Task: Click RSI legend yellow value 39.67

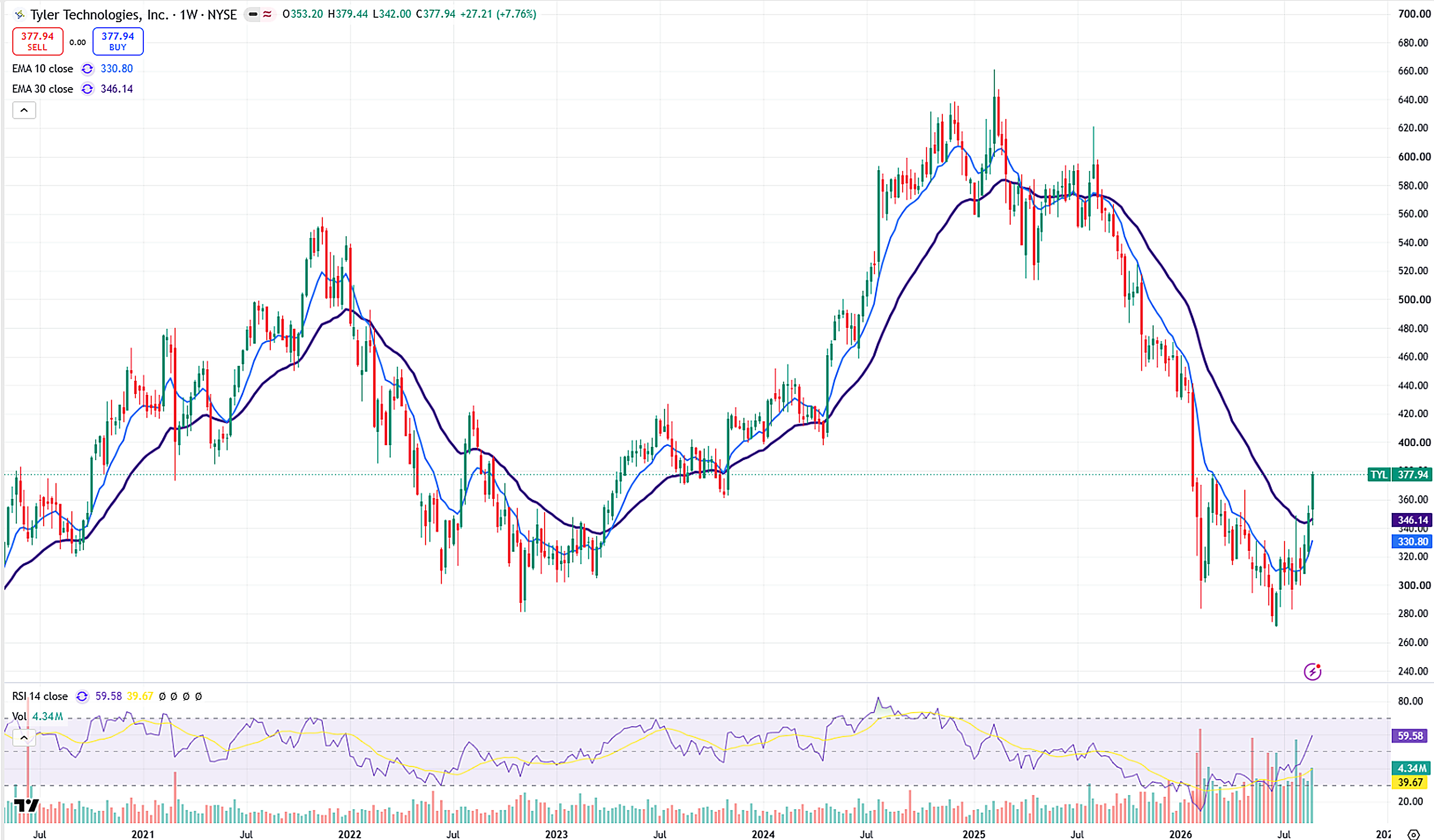Action: pos(140,696)
